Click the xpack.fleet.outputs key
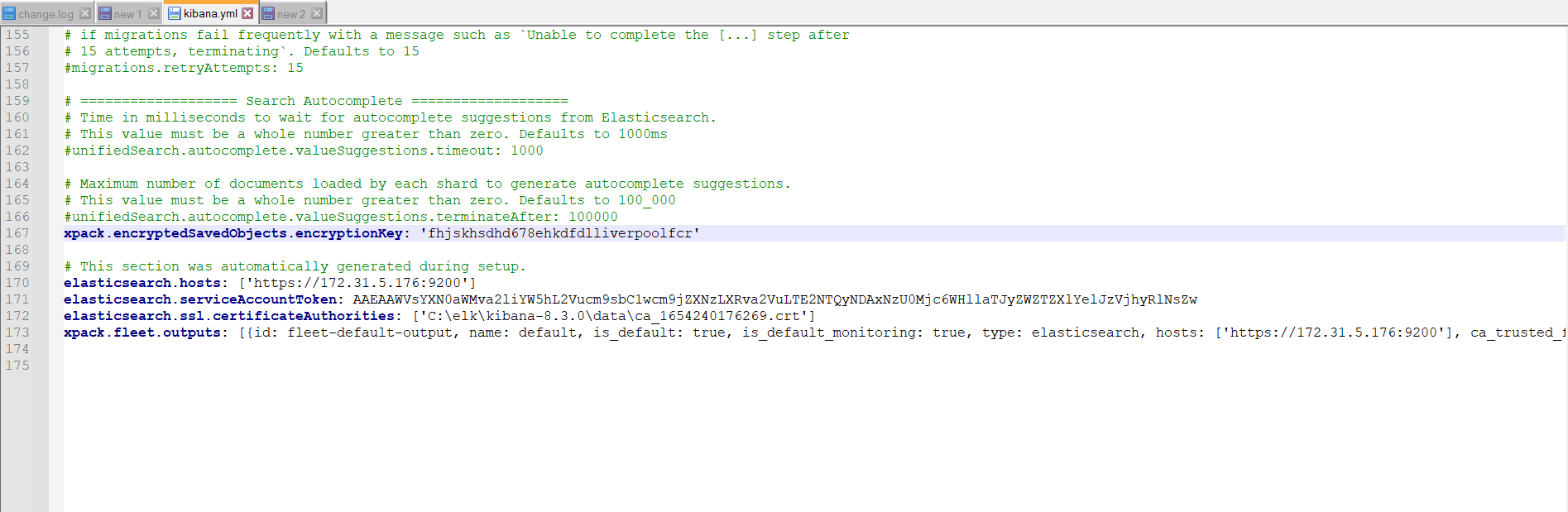 (x=142, y=333)
